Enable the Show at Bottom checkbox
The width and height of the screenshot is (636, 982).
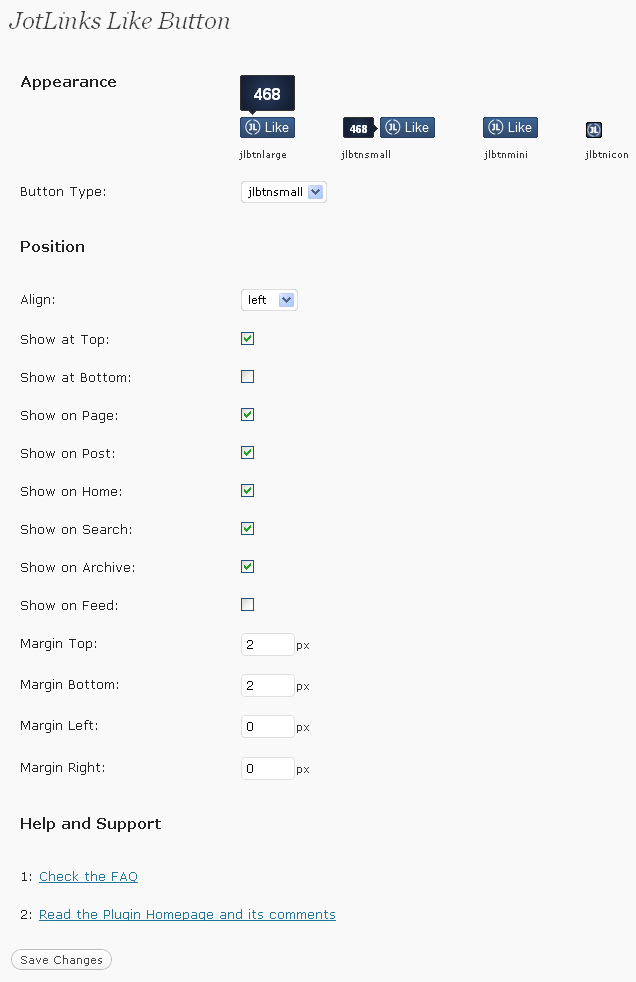247,376
